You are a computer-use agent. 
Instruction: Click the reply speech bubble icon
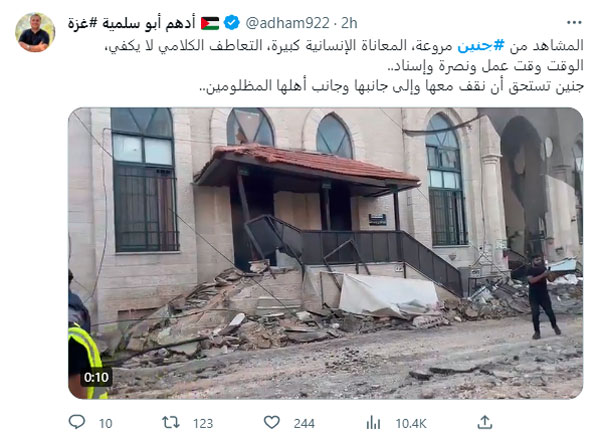pyautogui.click(x=77, y=422)
